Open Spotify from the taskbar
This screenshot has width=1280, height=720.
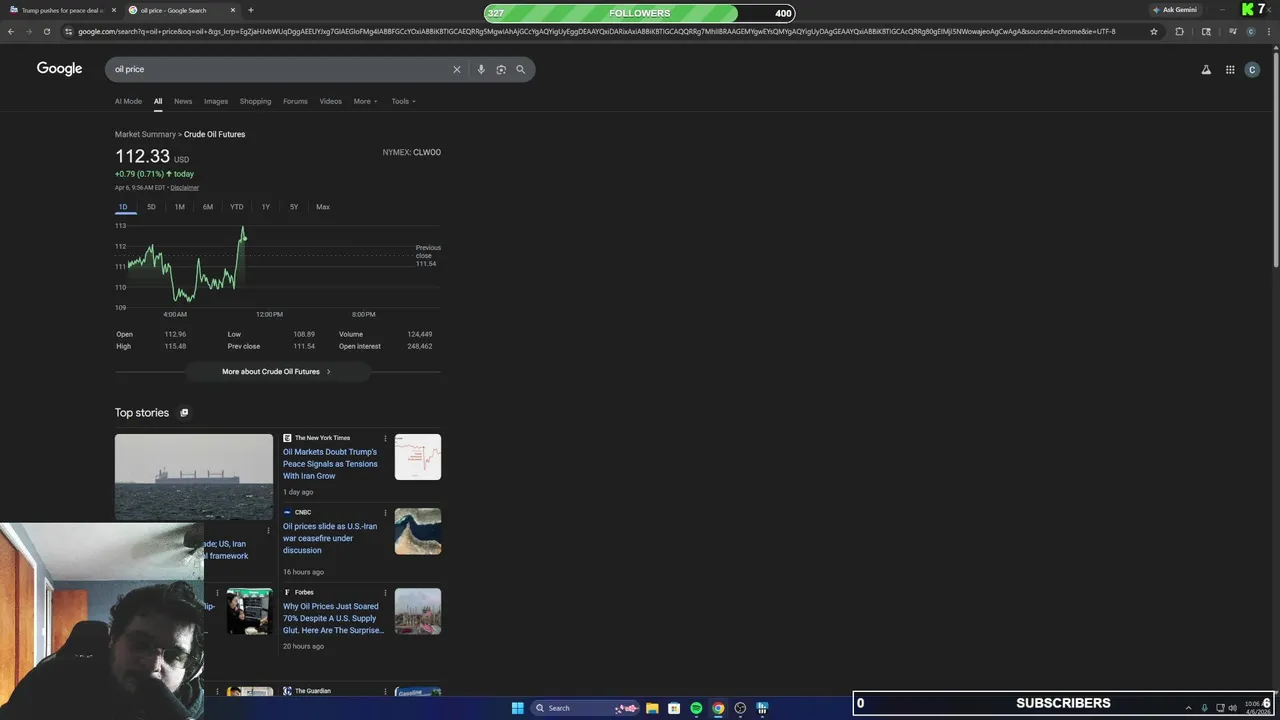coord(696,708)
